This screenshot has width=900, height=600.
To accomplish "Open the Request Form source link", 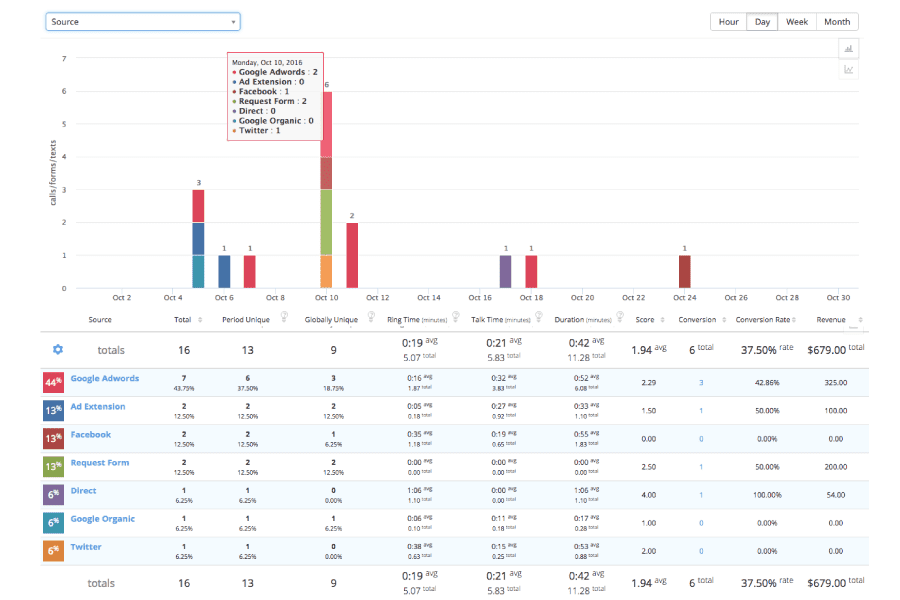I will point(100,463).
